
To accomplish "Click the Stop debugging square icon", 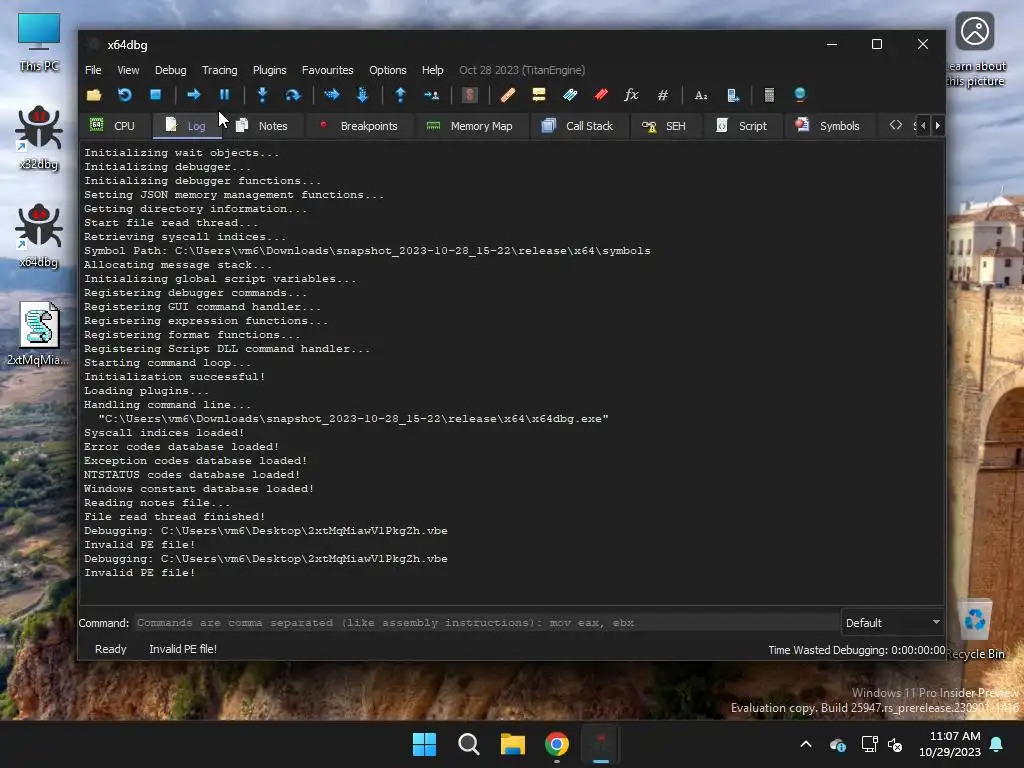I will [155, 95].
